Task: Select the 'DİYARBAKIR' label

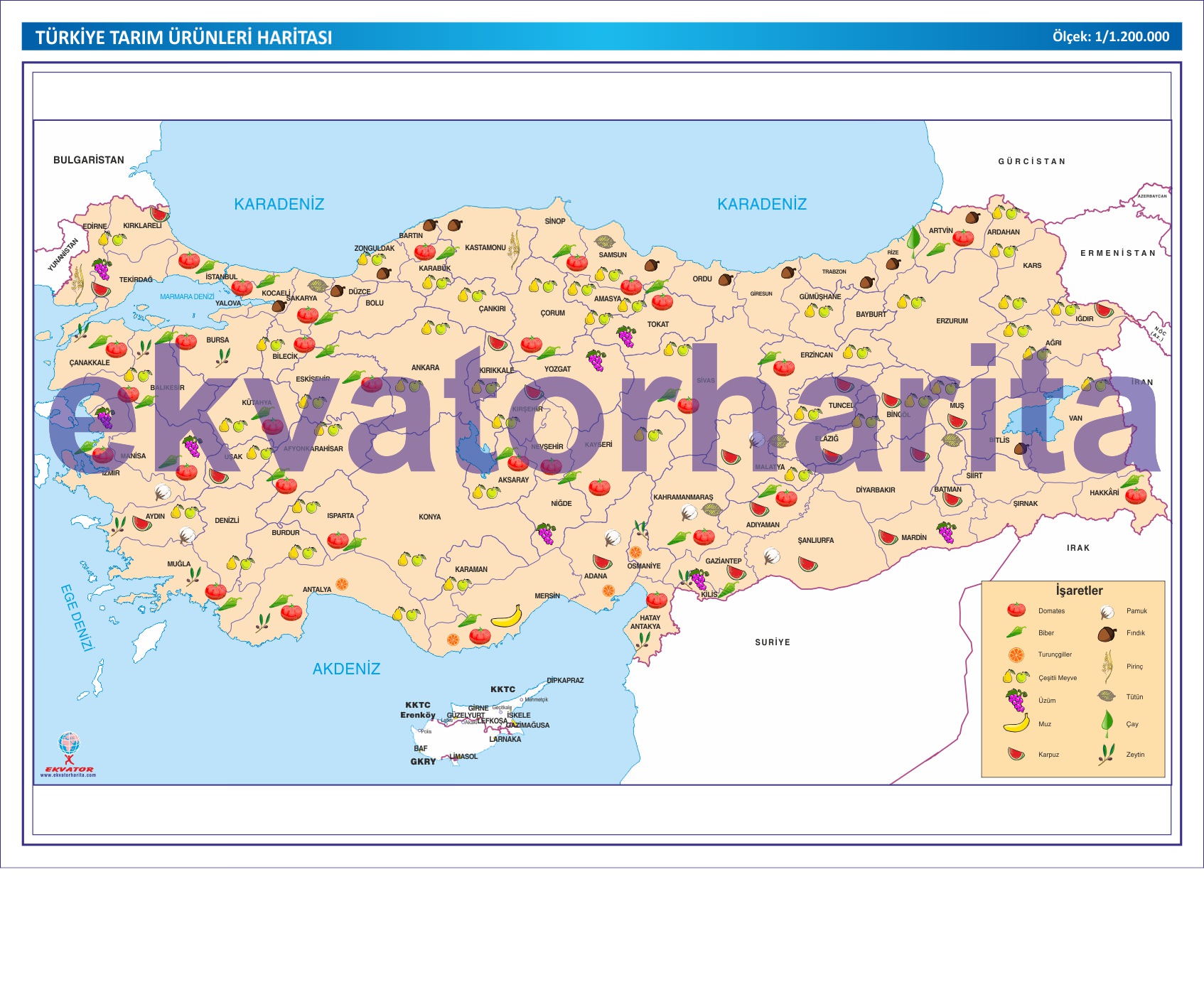Action: tap(875, 490)
